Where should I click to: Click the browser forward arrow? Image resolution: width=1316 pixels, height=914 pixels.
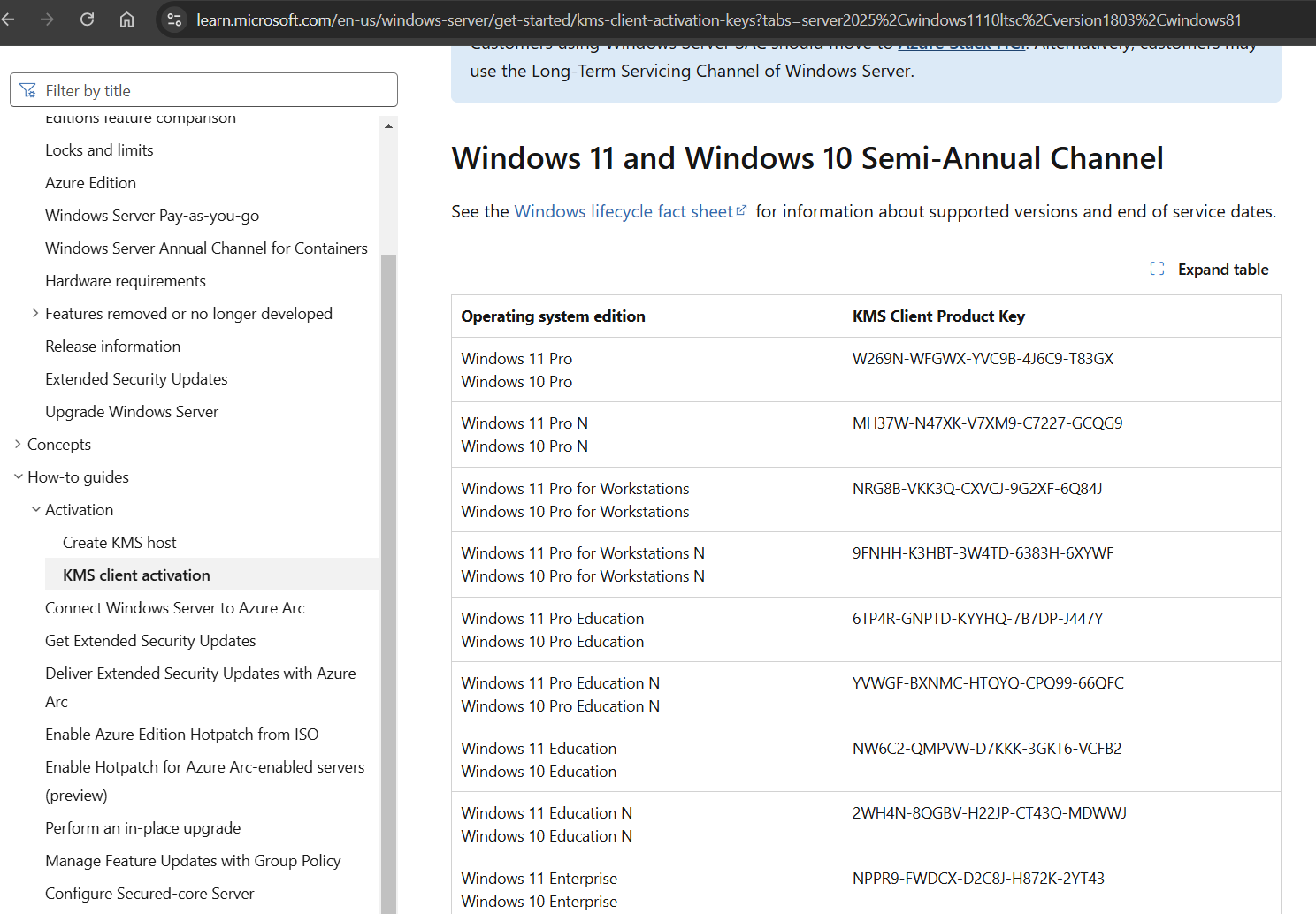pyautogui.click(x=47, y=19)
